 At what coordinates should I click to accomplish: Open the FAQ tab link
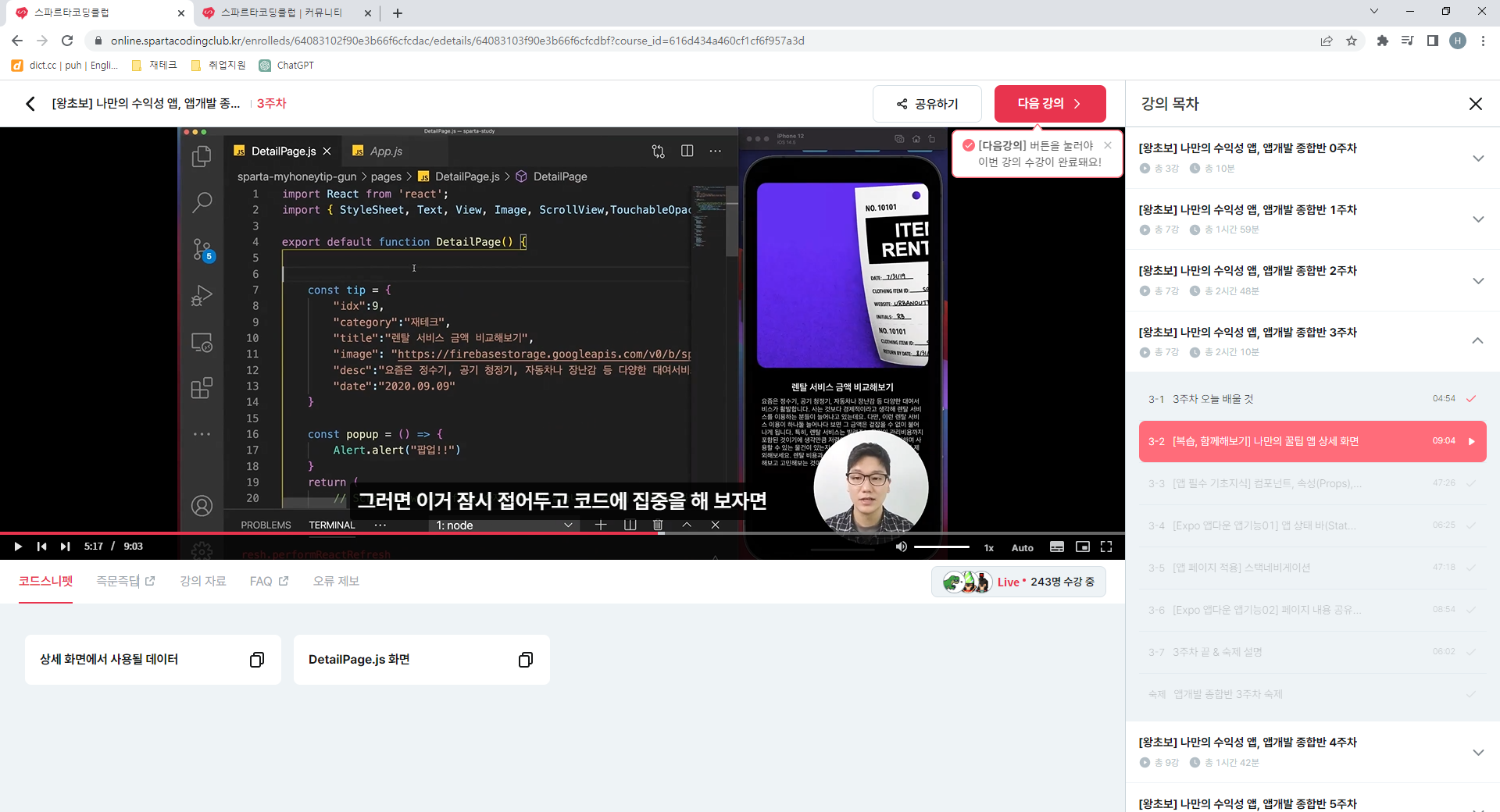pyautogui.click(x=269, y=581)
